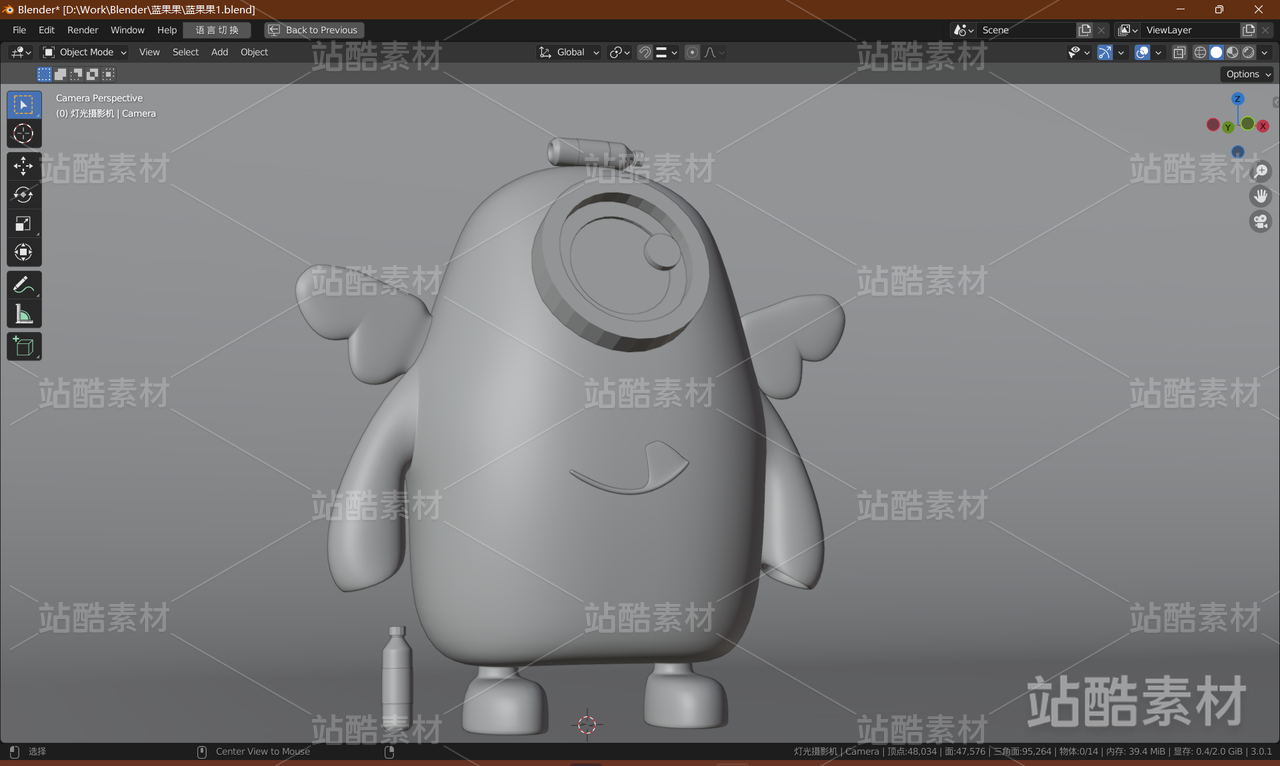Open the viewport View menu
This screenshot has height=766, width=1280.
click(149, 52)
